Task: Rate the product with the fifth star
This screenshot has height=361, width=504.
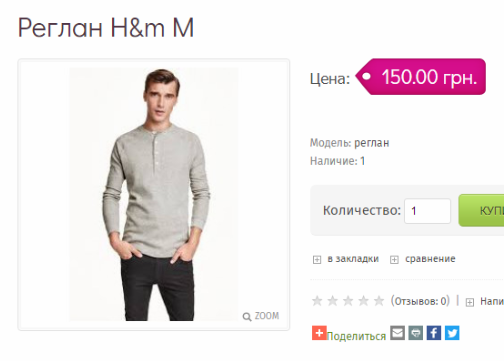Action: 379,301
